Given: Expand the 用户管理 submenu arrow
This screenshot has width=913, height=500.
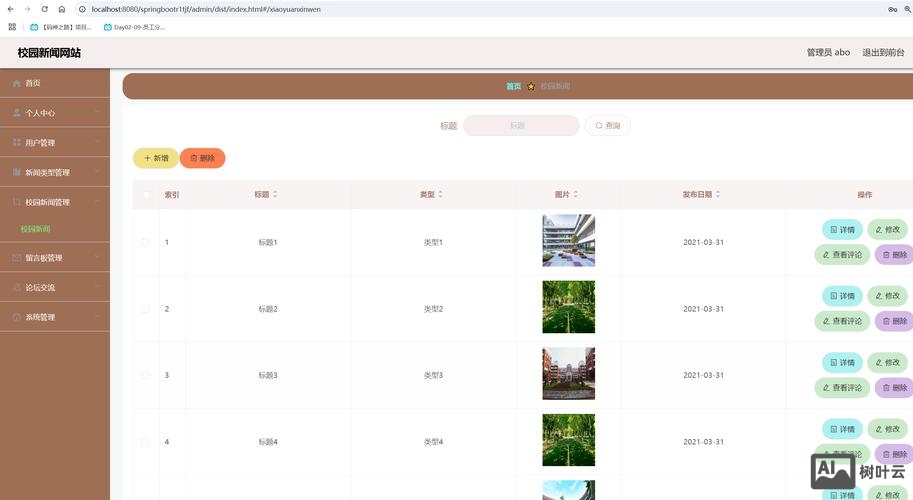Looking at the screenshot, I should tap(97, 143).
